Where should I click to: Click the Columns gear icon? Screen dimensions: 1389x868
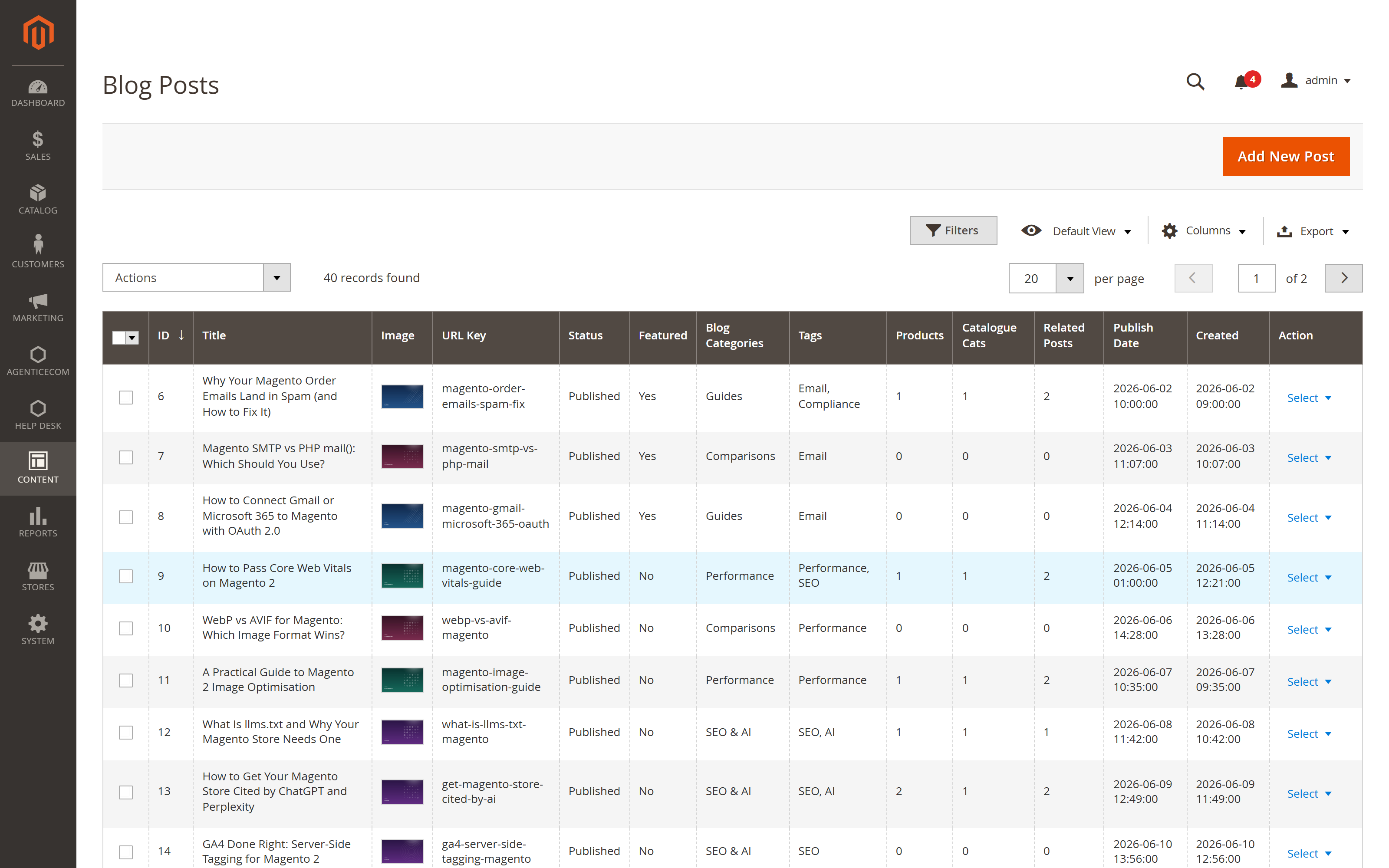click(x=1169, y=231)
